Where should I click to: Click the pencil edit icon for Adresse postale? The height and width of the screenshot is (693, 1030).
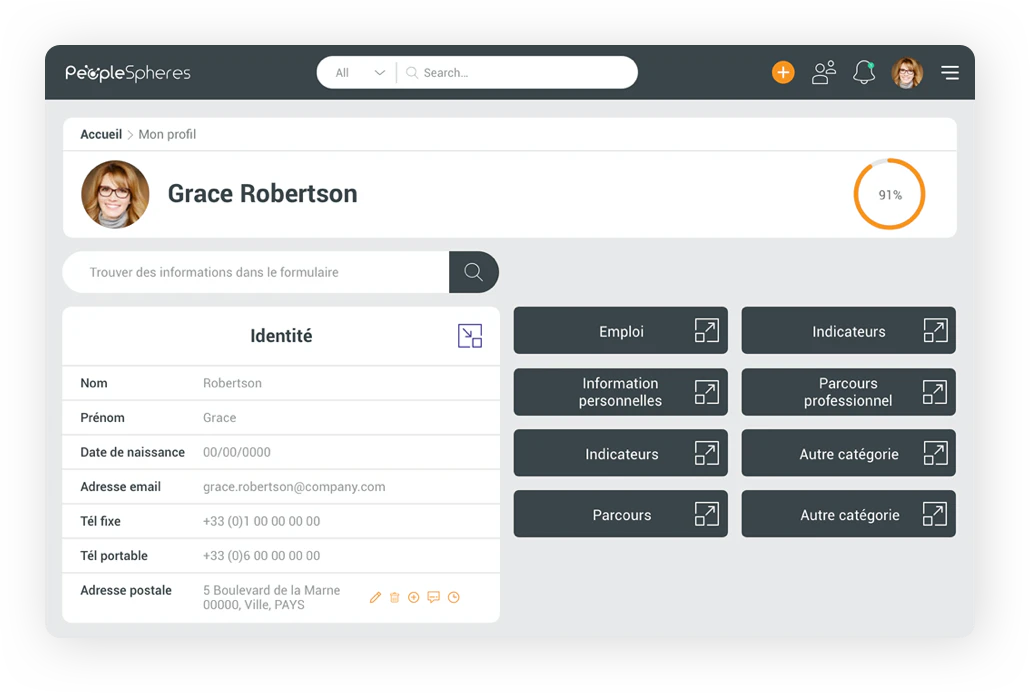click(375, 597)
